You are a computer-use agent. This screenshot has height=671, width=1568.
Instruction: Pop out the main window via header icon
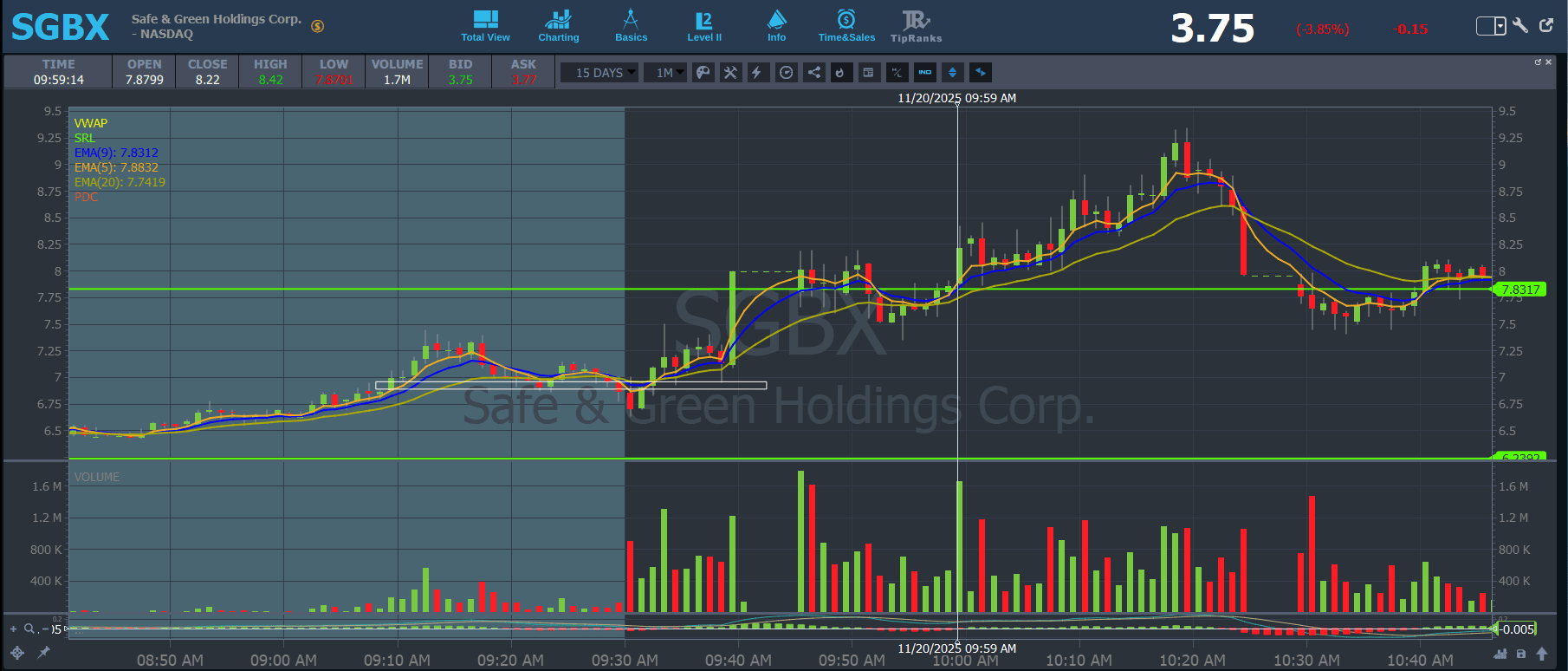pos(1546,26)
